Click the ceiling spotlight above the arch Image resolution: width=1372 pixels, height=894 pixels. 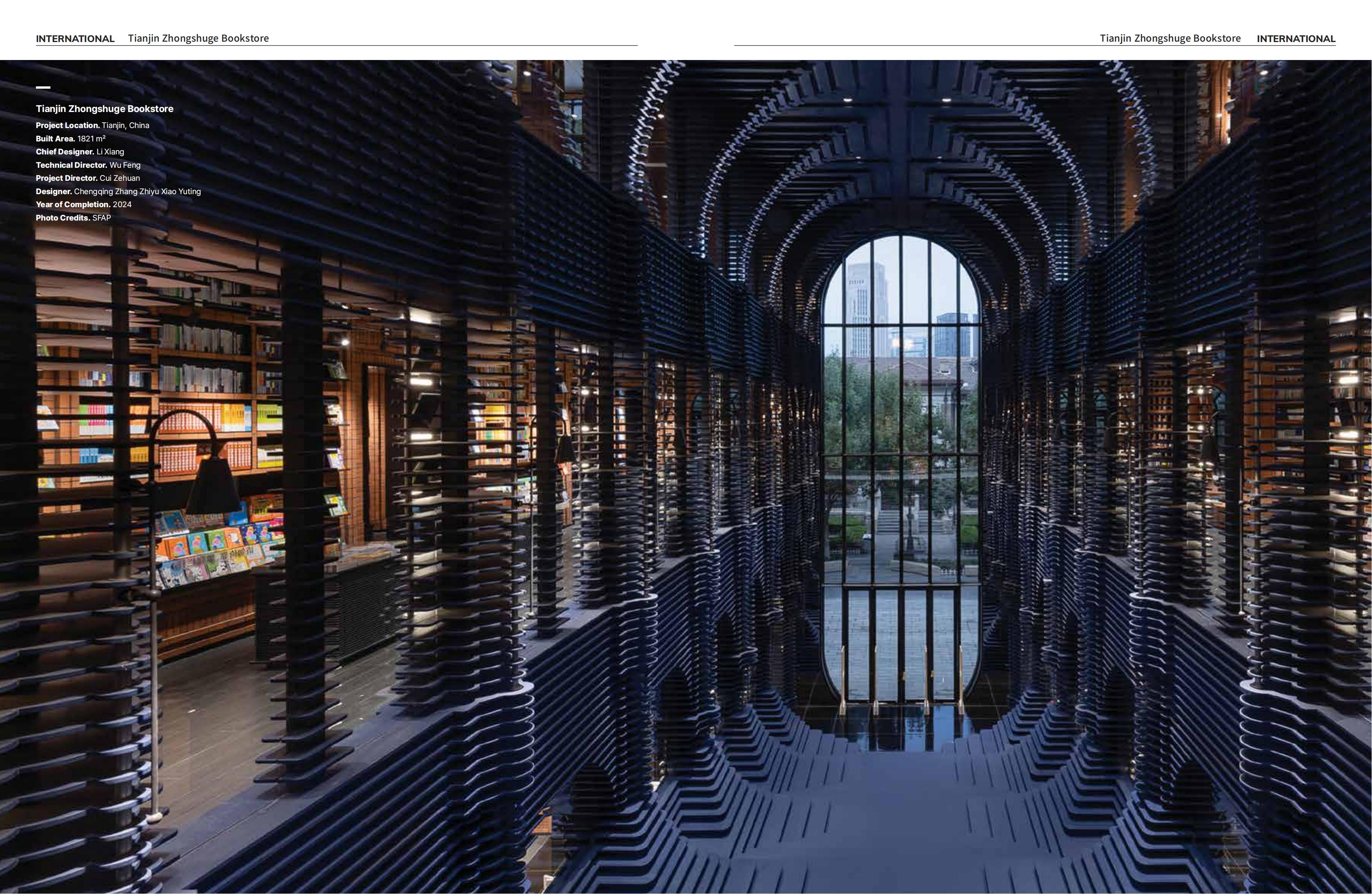[847, 101]
